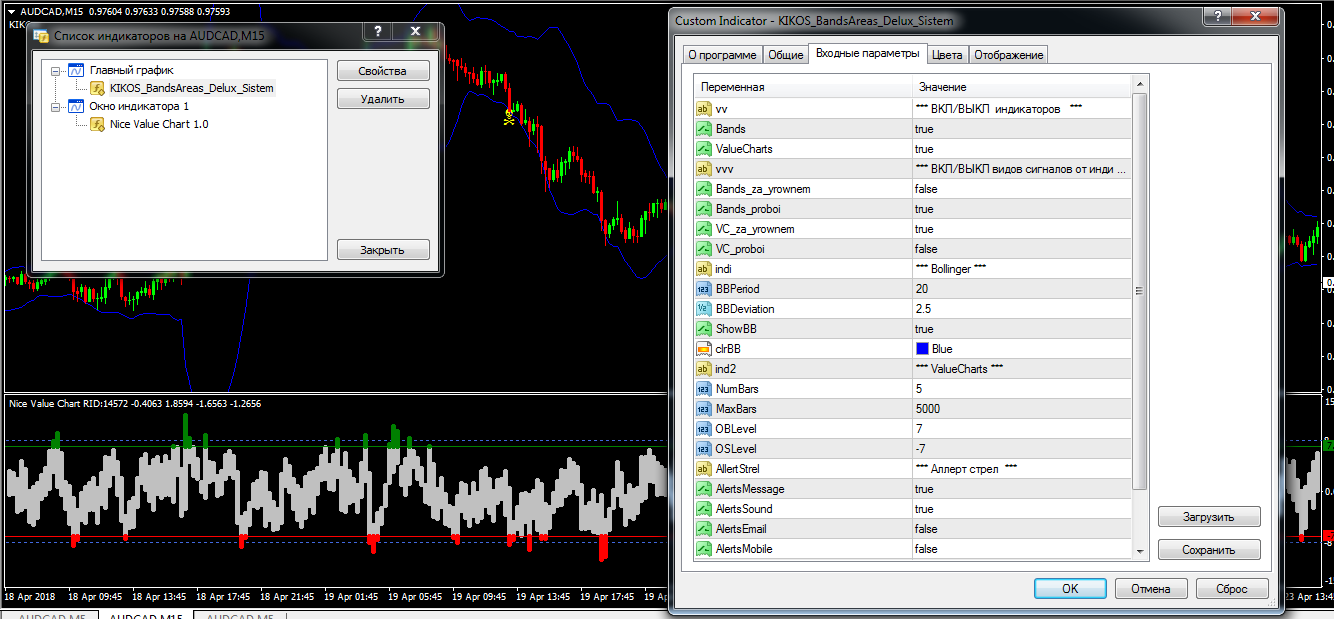The width and height of the screenshot is (1334, 619).
Task: Click the Загрузить button
Action: pos(1208,517)
